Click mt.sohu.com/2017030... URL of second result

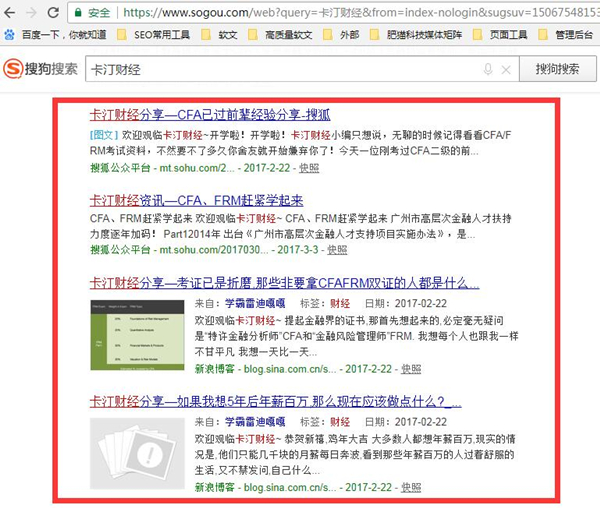(214, 249)
